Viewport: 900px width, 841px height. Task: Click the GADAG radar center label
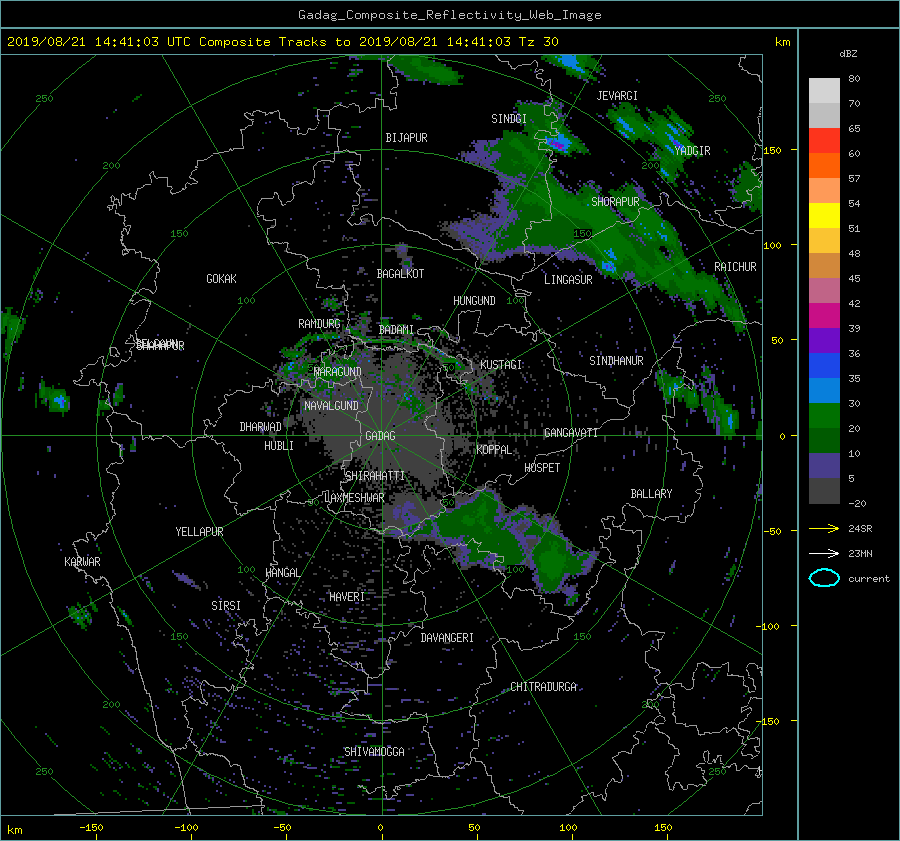381,436
